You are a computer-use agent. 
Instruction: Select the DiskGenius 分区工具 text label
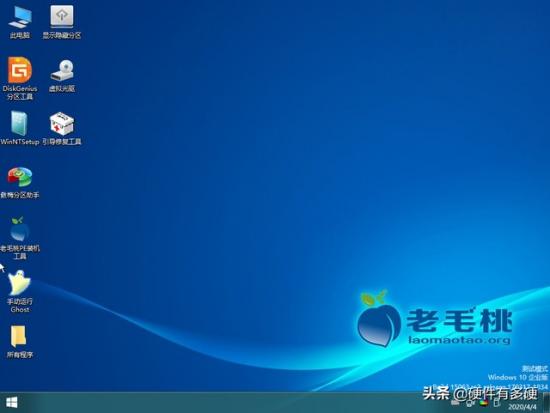pyautogui.click(x=20, y=93)
